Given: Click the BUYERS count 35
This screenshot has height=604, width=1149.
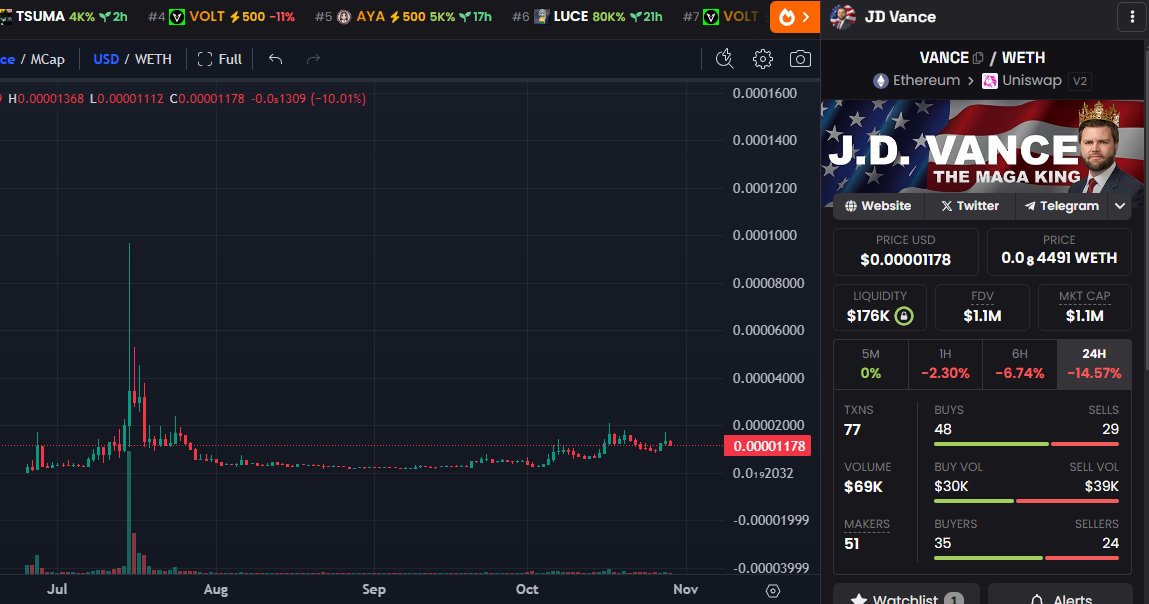Looking at the screenshot, I should click(x=942, y=543).
